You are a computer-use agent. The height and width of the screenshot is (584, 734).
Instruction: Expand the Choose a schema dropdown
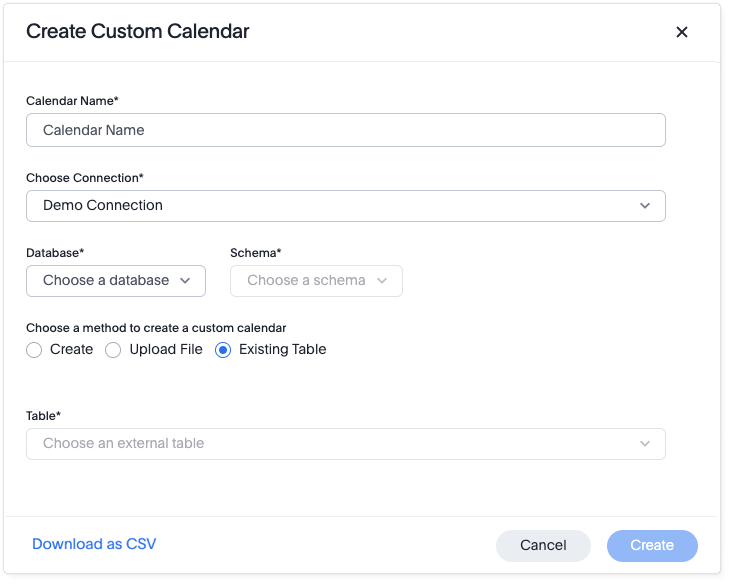pyautogui.click(x=315, y=281)
